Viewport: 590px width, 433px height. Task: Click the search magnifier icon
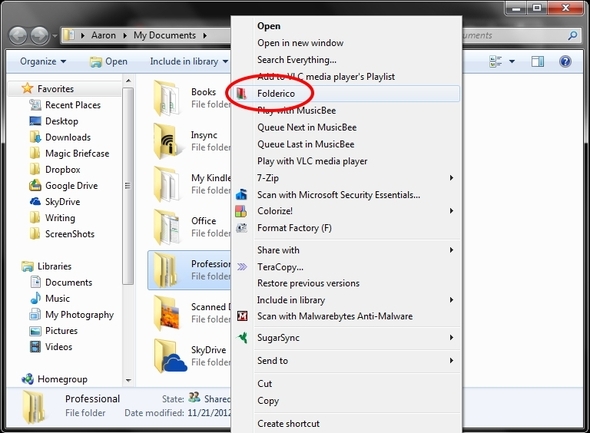pyautogui.click(x=572, y=35)
